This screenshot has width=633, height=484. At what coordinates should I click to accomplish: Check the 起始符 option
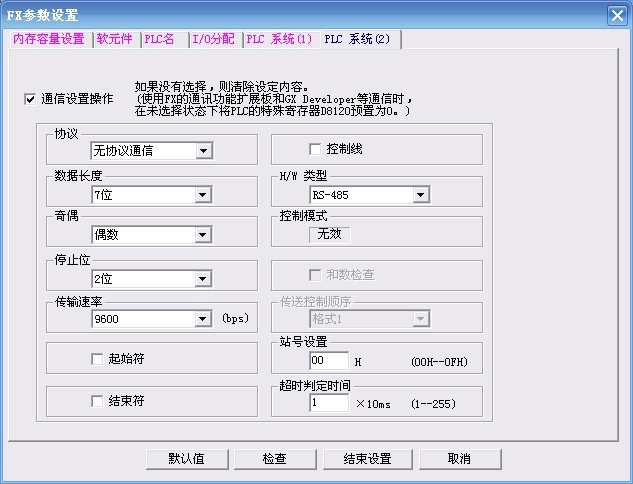coord(97,358)
